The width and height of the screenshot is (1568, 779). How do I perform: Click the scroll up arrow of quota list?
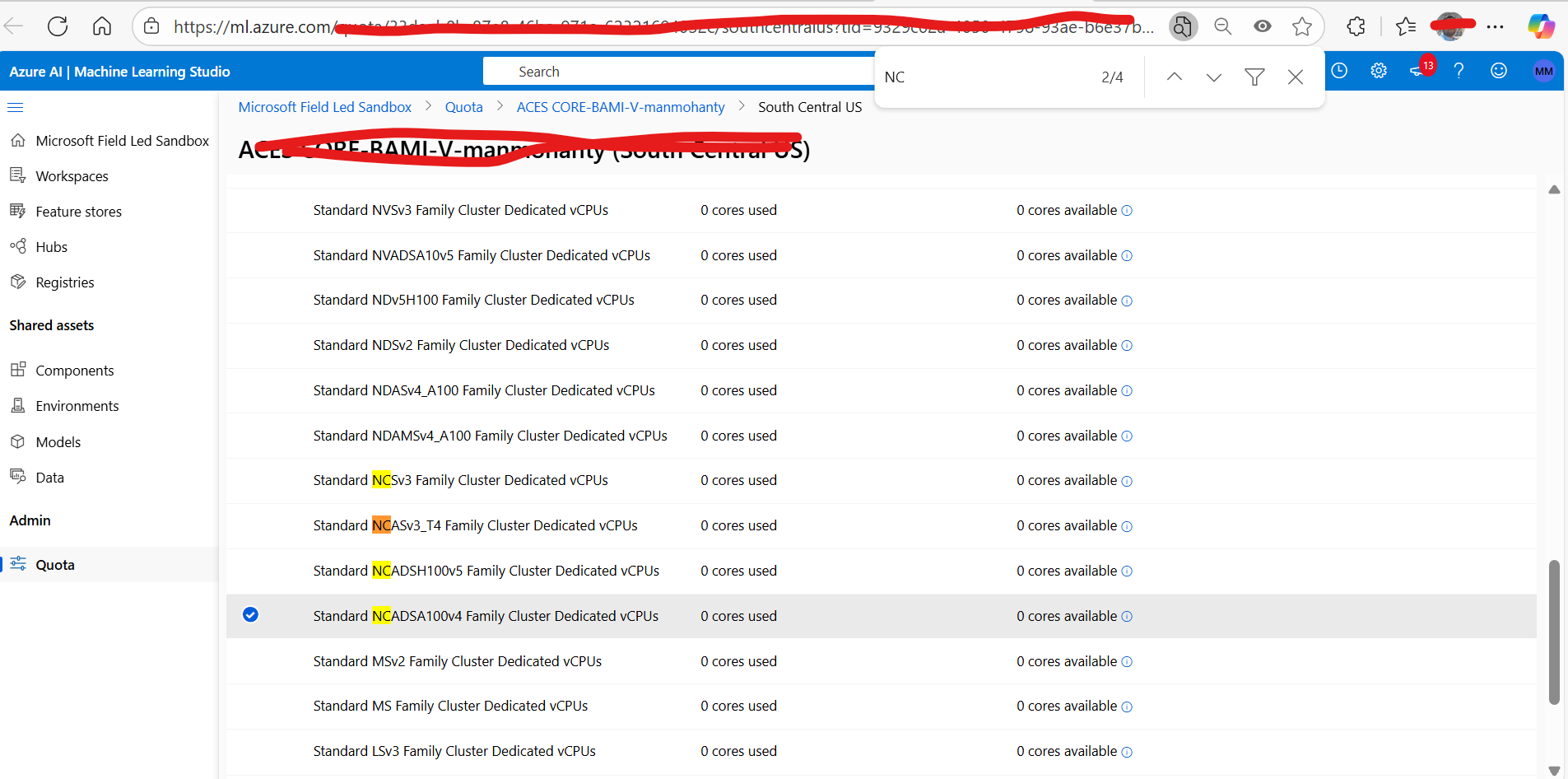1554,189
